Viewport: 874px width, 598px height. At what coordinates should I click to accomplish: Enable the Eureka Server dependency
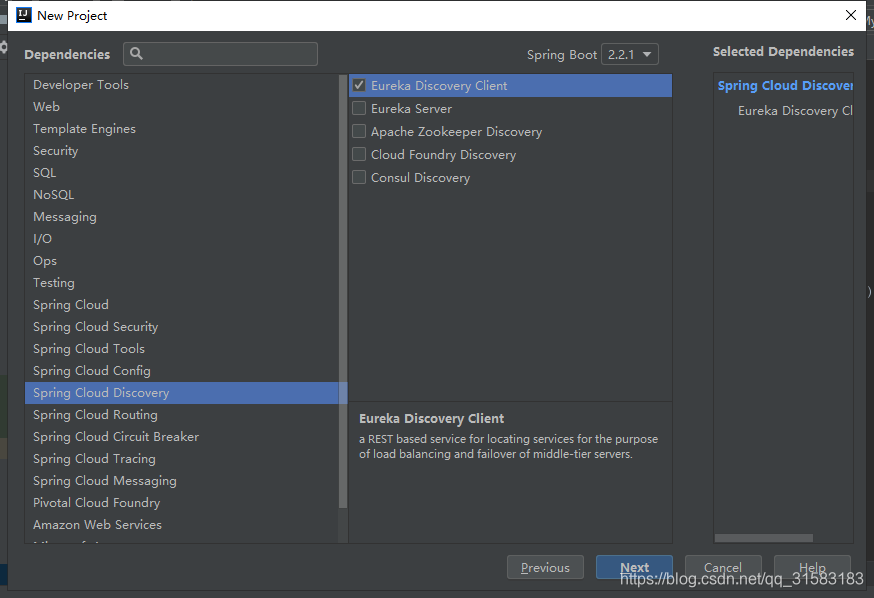click(359, 108)
